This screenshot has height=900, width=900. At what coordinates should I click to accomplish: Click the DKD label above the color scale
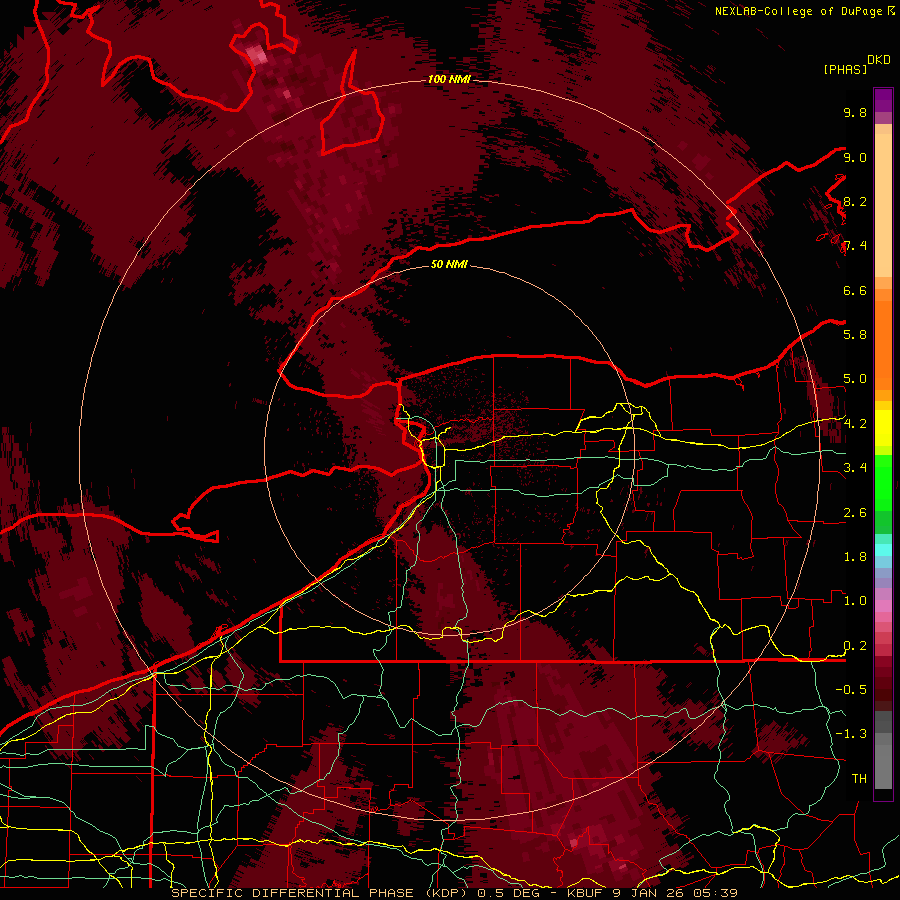point(879,60)
